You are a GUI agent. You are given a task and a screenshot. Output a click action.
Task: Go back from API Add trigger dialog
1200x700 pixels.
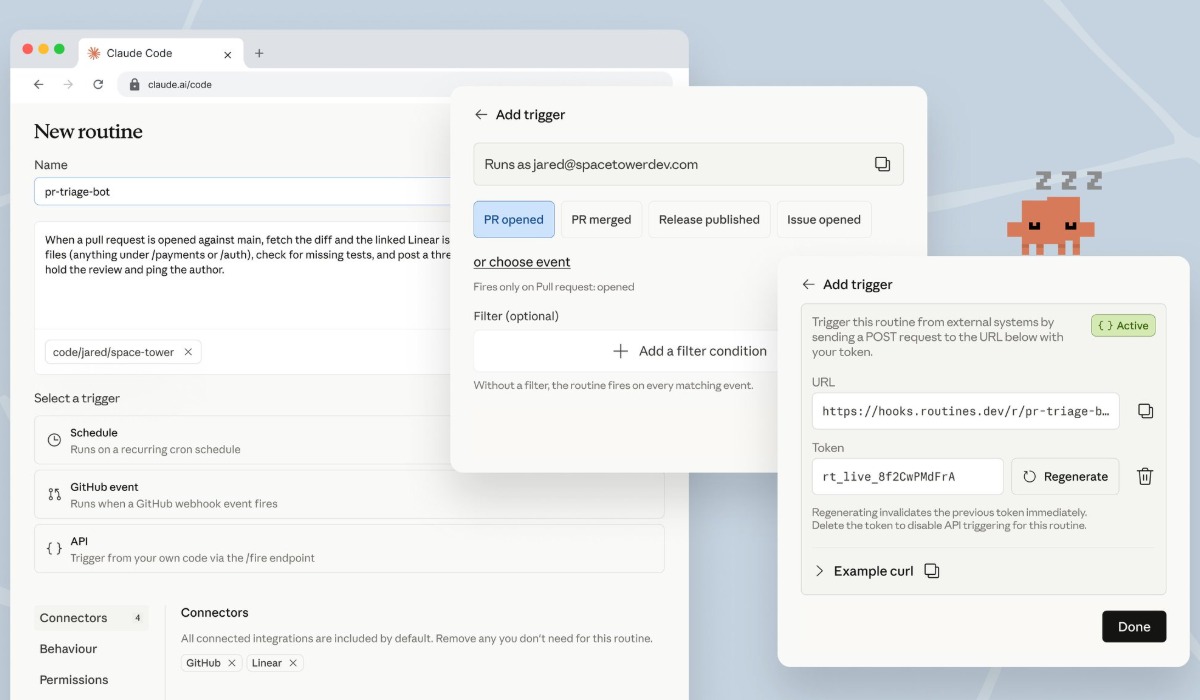808,285
